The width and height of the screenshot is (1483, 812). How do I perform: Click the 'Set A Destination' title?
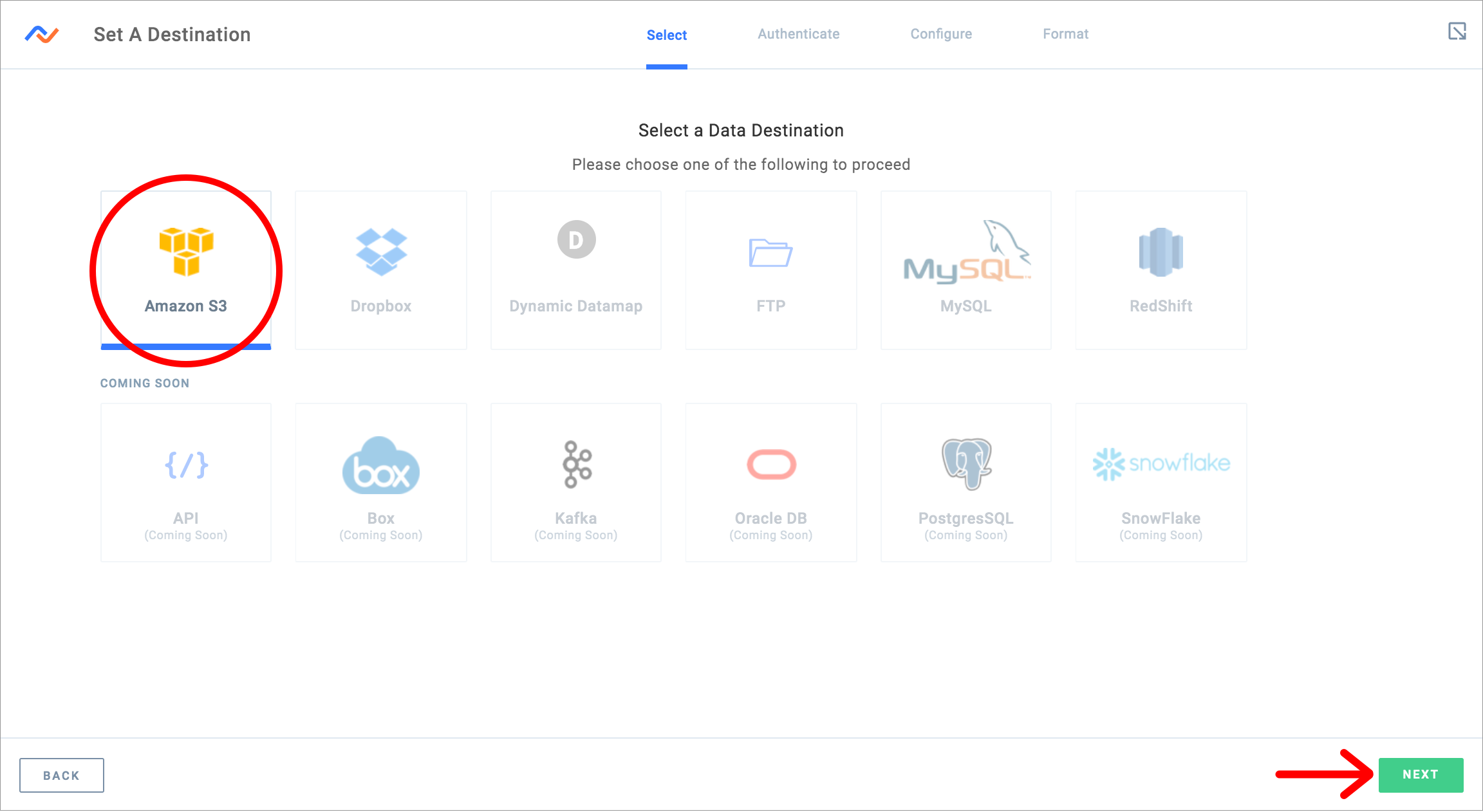(x=173, y=35)
